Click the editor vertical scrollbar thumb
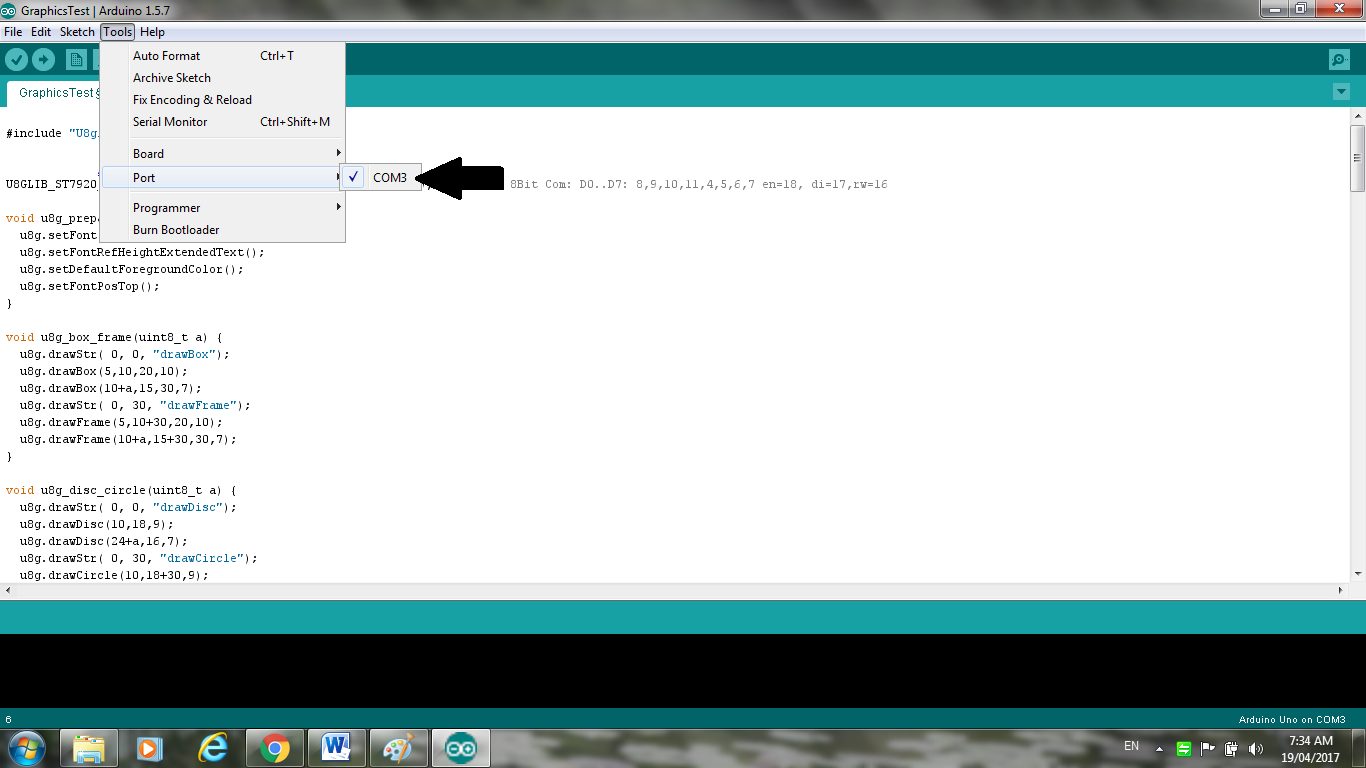Screen dimensions: 1366x768 click(x=1357, y=158)
